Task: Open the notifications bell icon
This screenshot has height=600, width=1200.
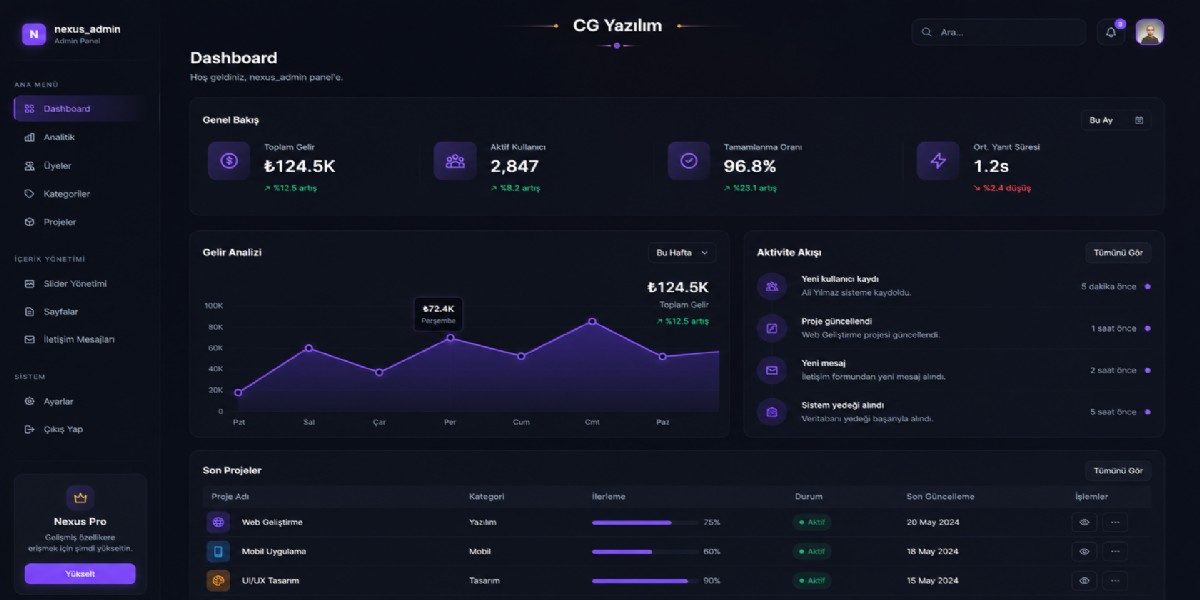Action: (x=1110, y=32)
